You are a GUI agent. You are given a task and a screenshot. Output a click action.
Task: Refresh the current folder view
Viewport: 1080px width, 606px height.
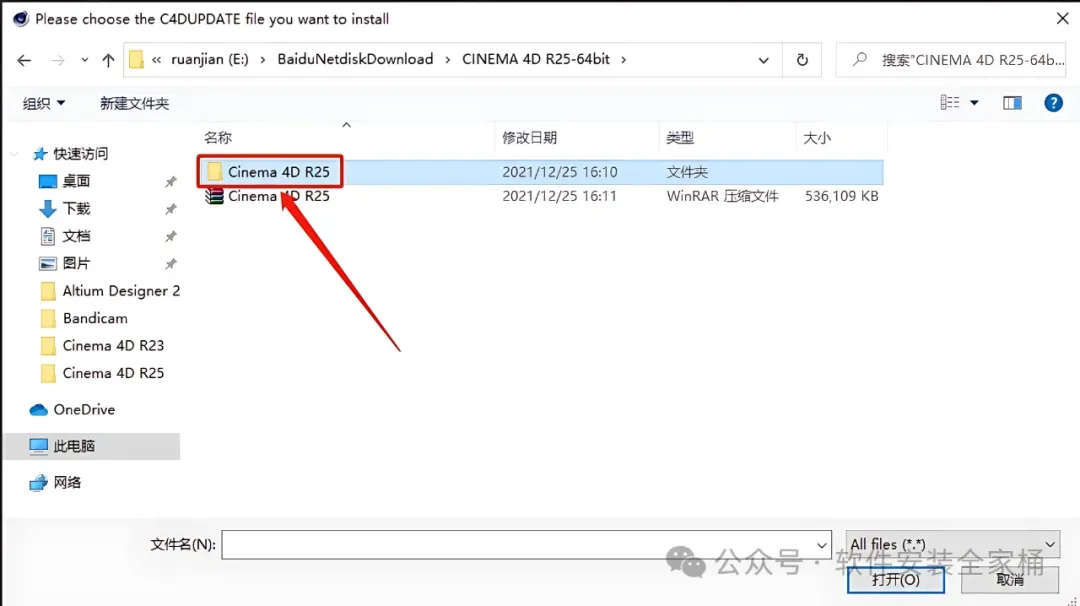[x=802, y=60]
